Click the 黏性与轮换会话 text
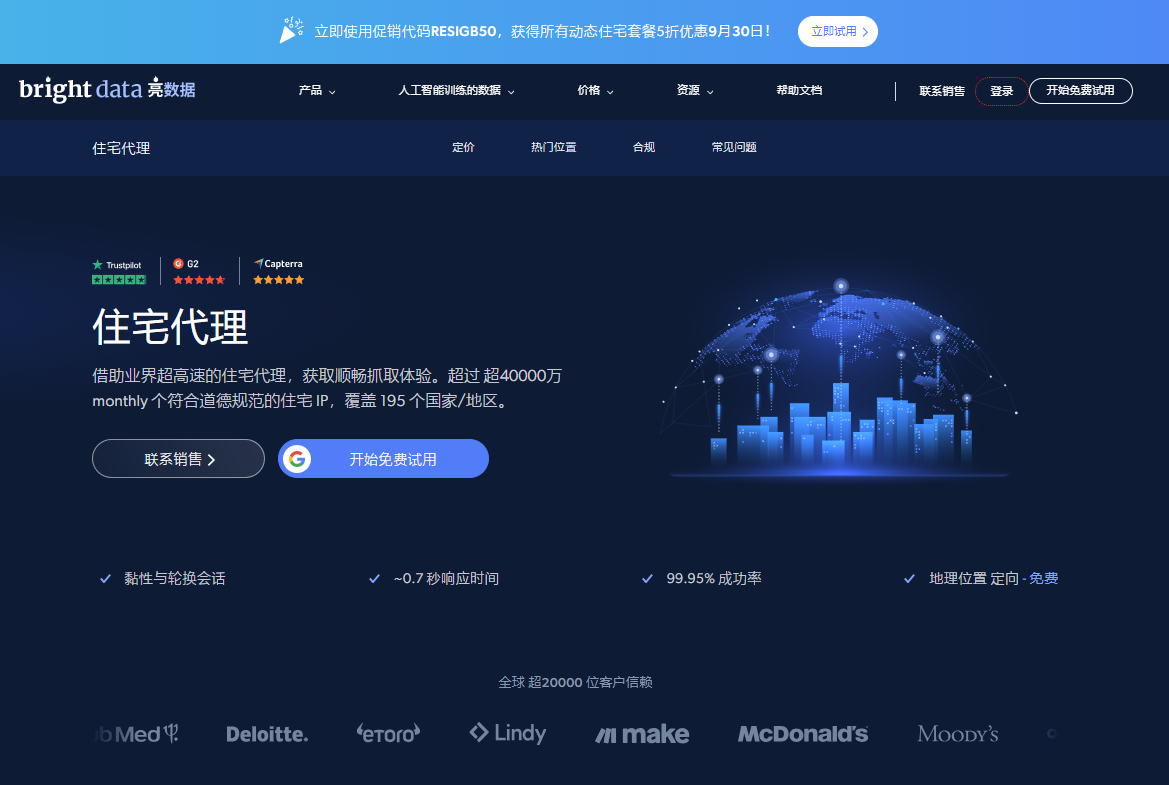1169x785 pixels. 174,578
